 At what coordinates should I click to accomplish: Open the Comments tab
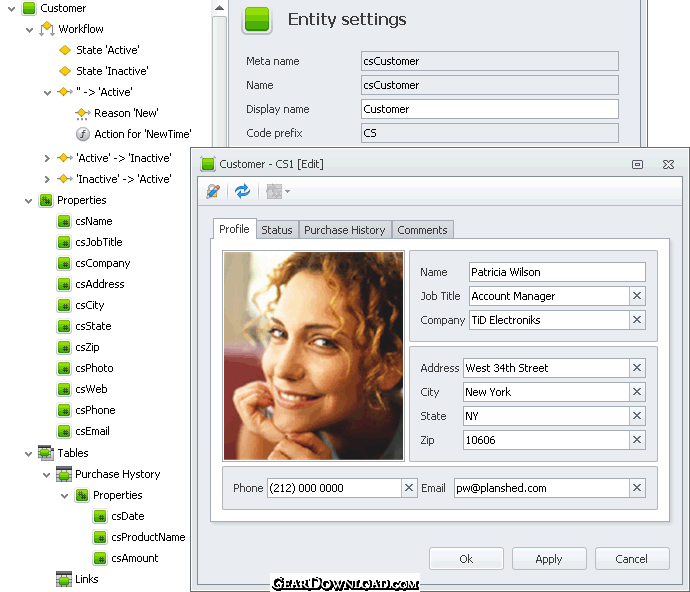point(422,230)
